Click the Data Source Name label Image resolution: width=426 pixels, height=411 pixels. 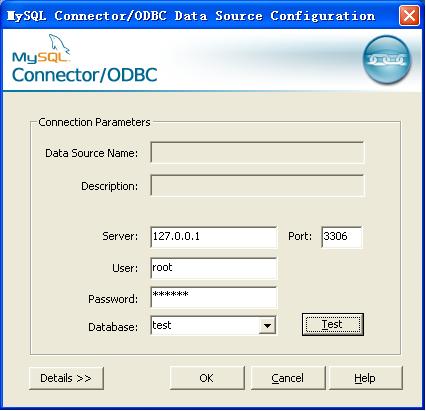(92, 153)
